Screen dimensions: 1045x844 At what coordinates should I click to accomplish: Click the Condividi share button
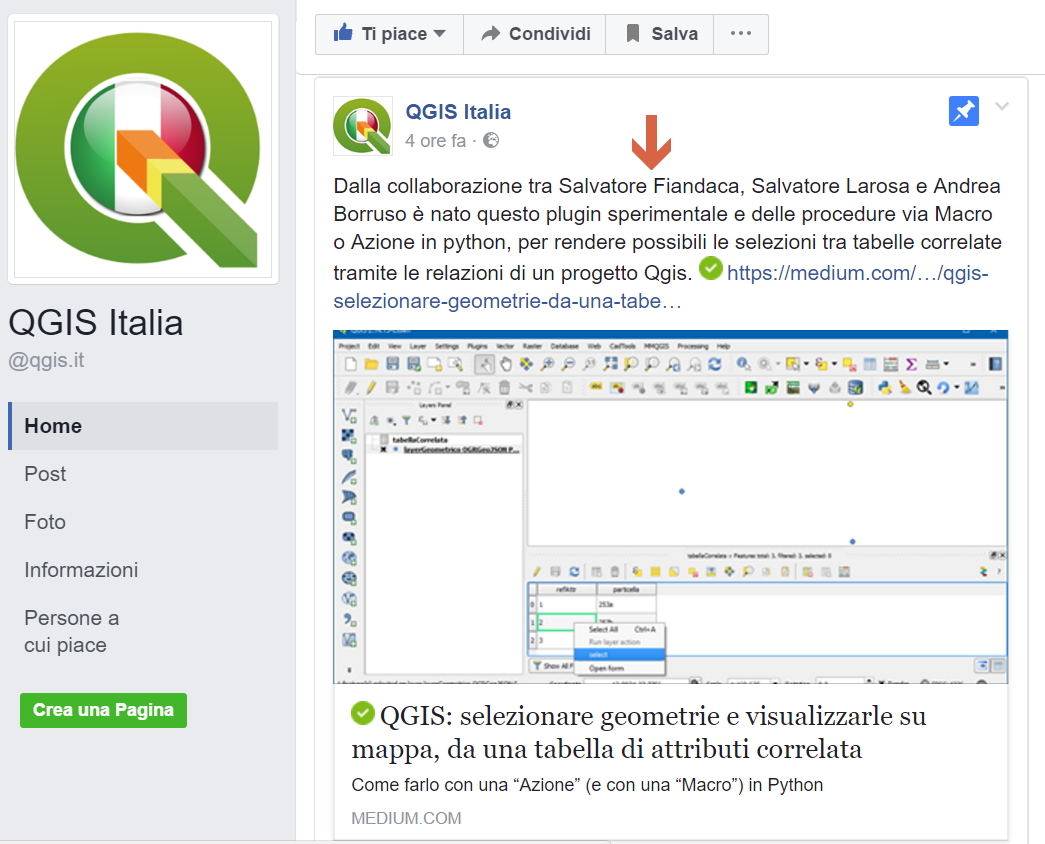click(x=535, y=34)
